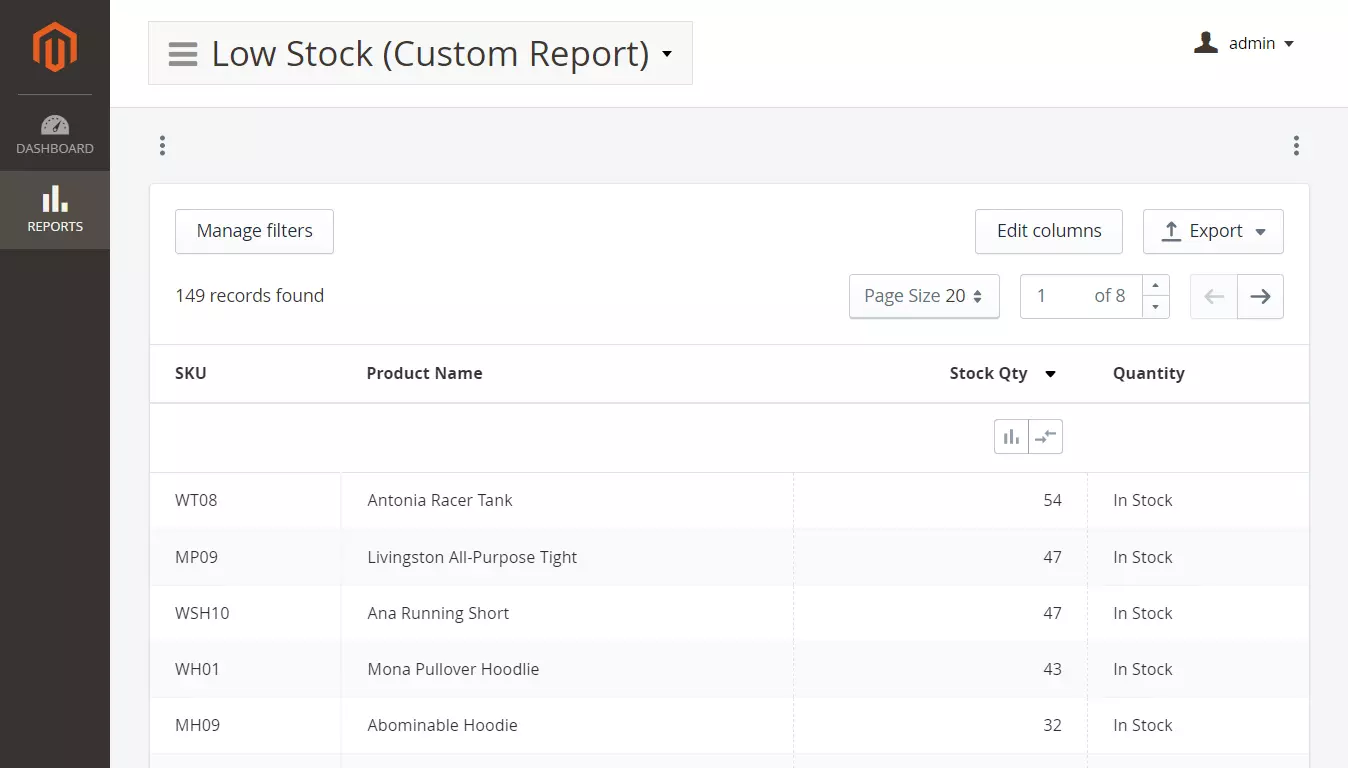The width and height of the screenshot is (1348, 768).
Task: Increment the page number with up stepper
Action: (1156, 286)
